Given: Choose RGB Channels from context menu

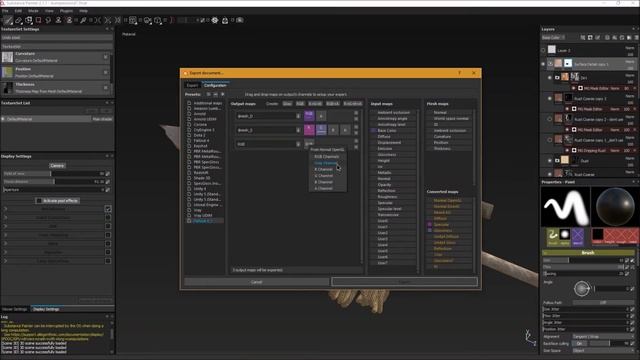Looking at the screenshot, I should (328, 157).
